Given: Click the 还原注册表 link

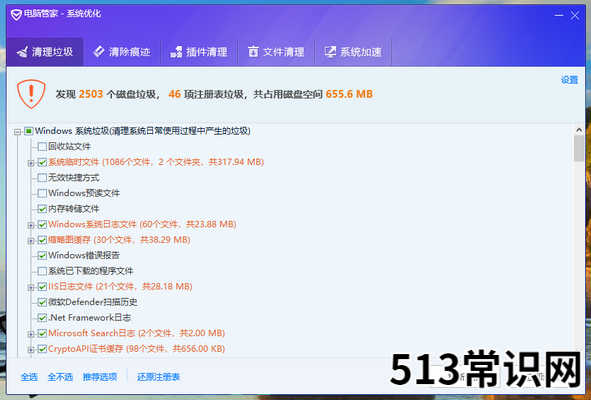Looking at the screenshot, I should 158,377.
